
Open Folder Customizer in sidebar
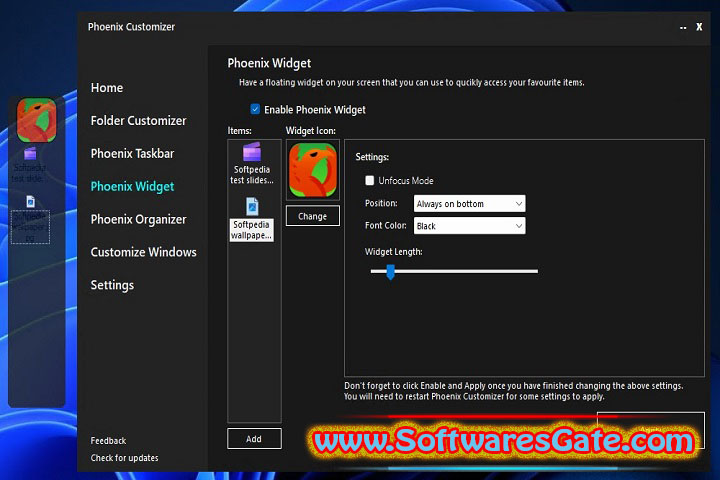point(138,121)
